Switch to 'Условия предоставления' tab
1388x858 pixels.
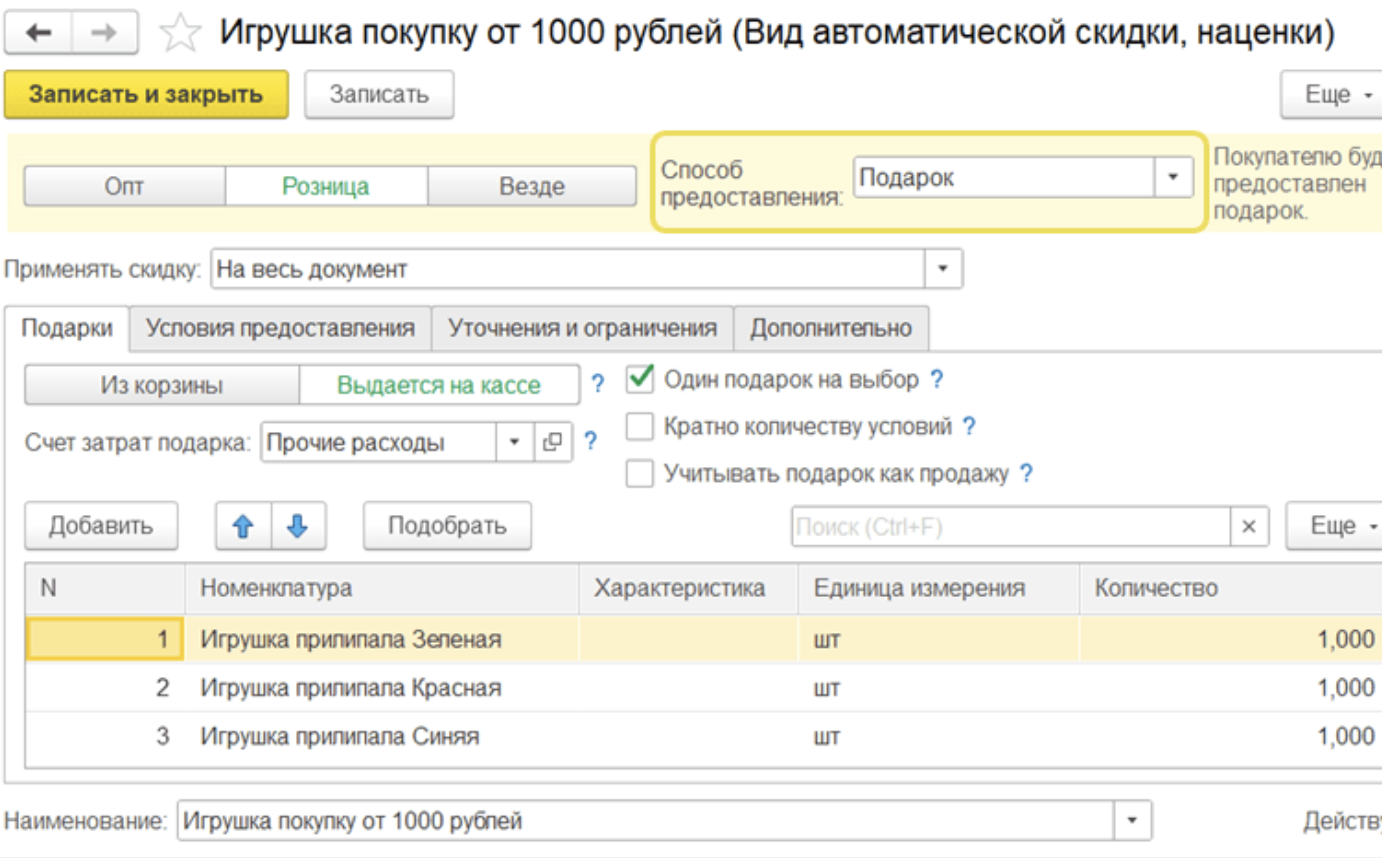(x=280, y=328)
